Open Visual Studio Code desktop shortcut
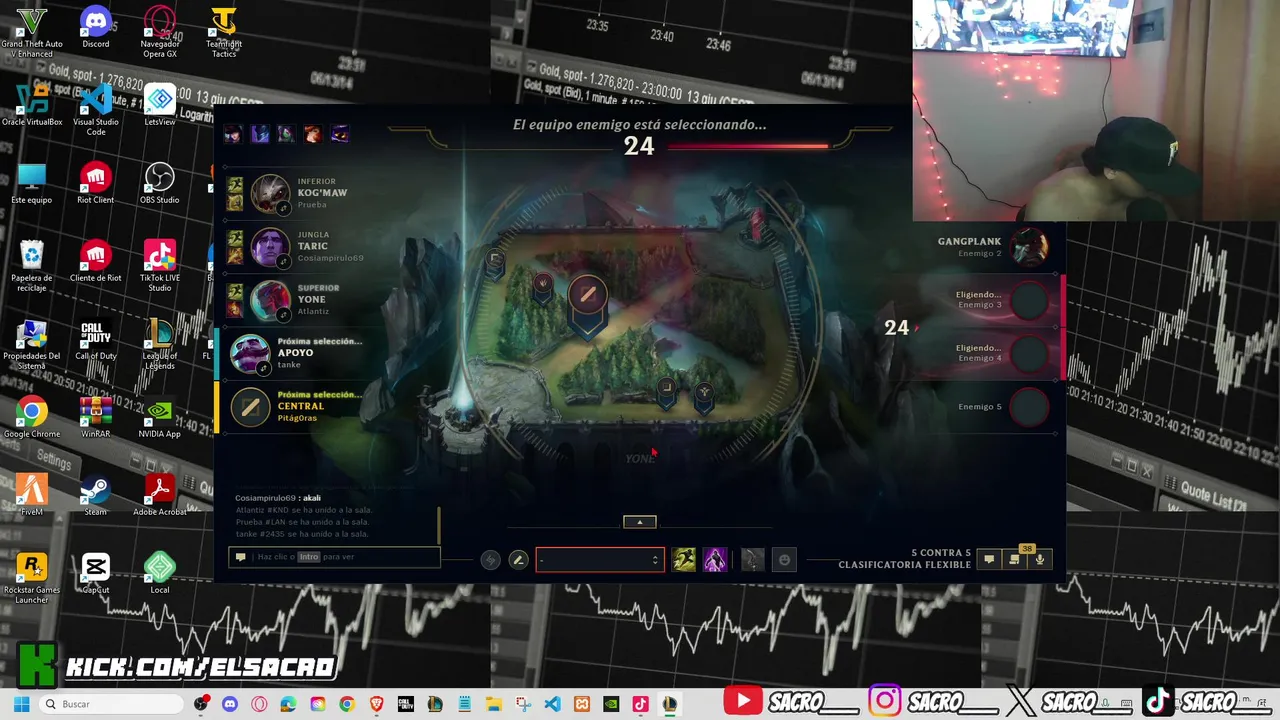1280x720 pixels. click(96, 109)
